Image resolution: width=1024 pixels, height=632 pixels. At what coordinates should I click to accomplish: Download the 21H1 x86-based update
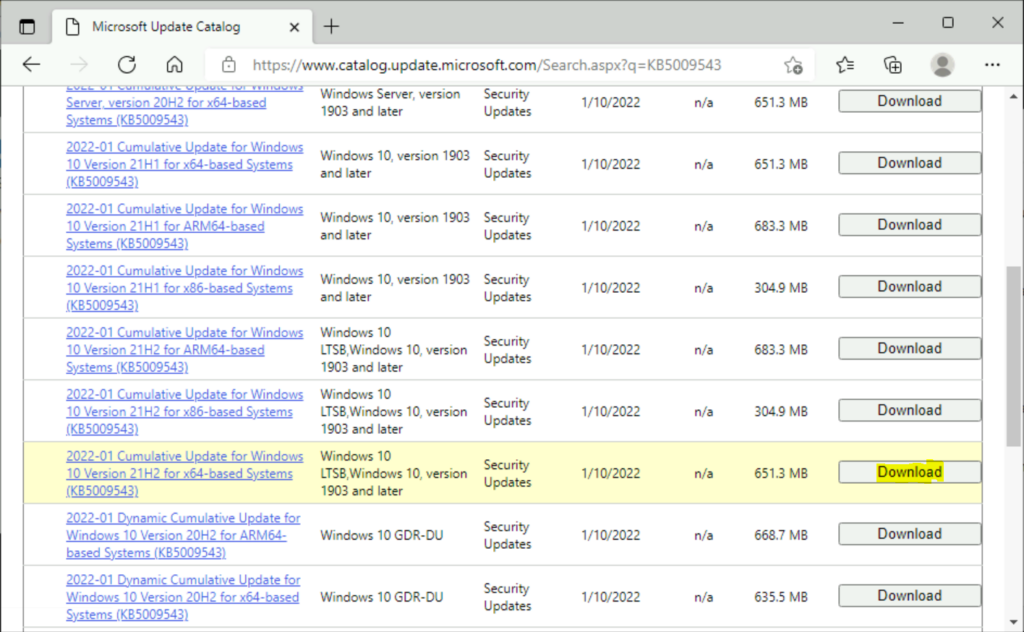tap(910, 287)
